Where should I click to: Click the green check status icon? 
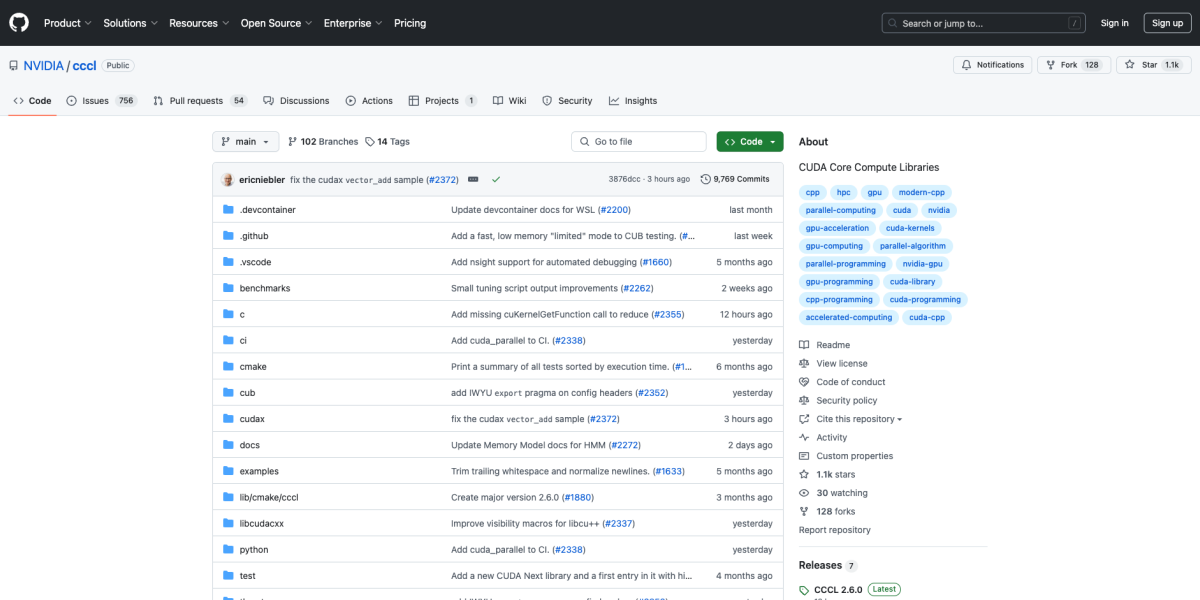point(496,179)
